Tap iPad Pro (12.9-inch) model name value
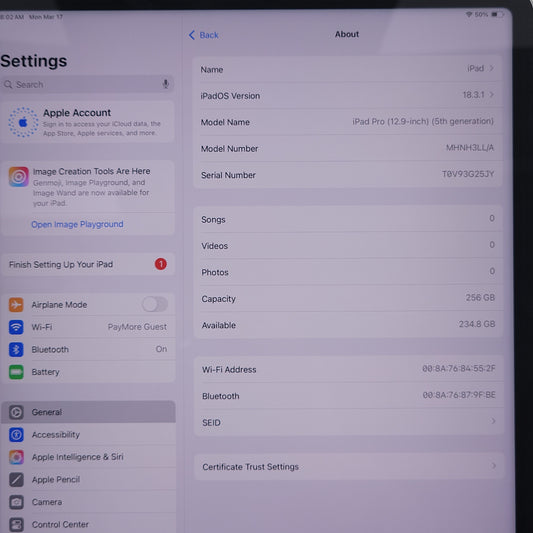Screen dimensions: 533x533 423,121
